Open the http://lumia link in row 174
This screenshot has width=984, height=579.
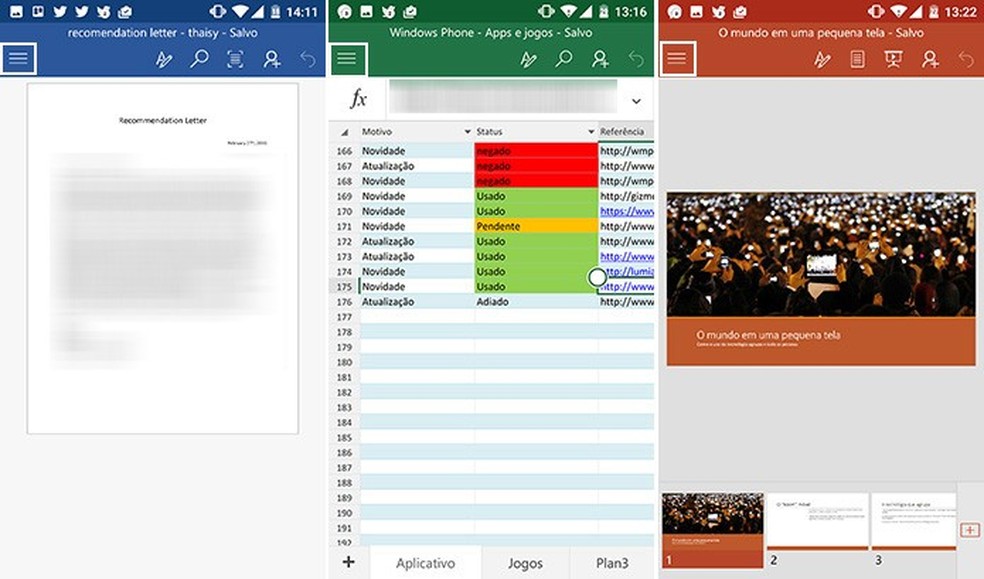click(x=629, y=272)
